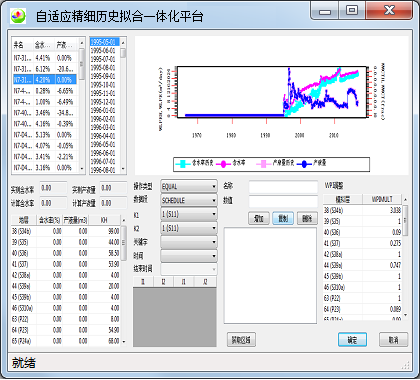The image size is (420, 380).
Task: Click the KH column header
Action: coord(105,220)
